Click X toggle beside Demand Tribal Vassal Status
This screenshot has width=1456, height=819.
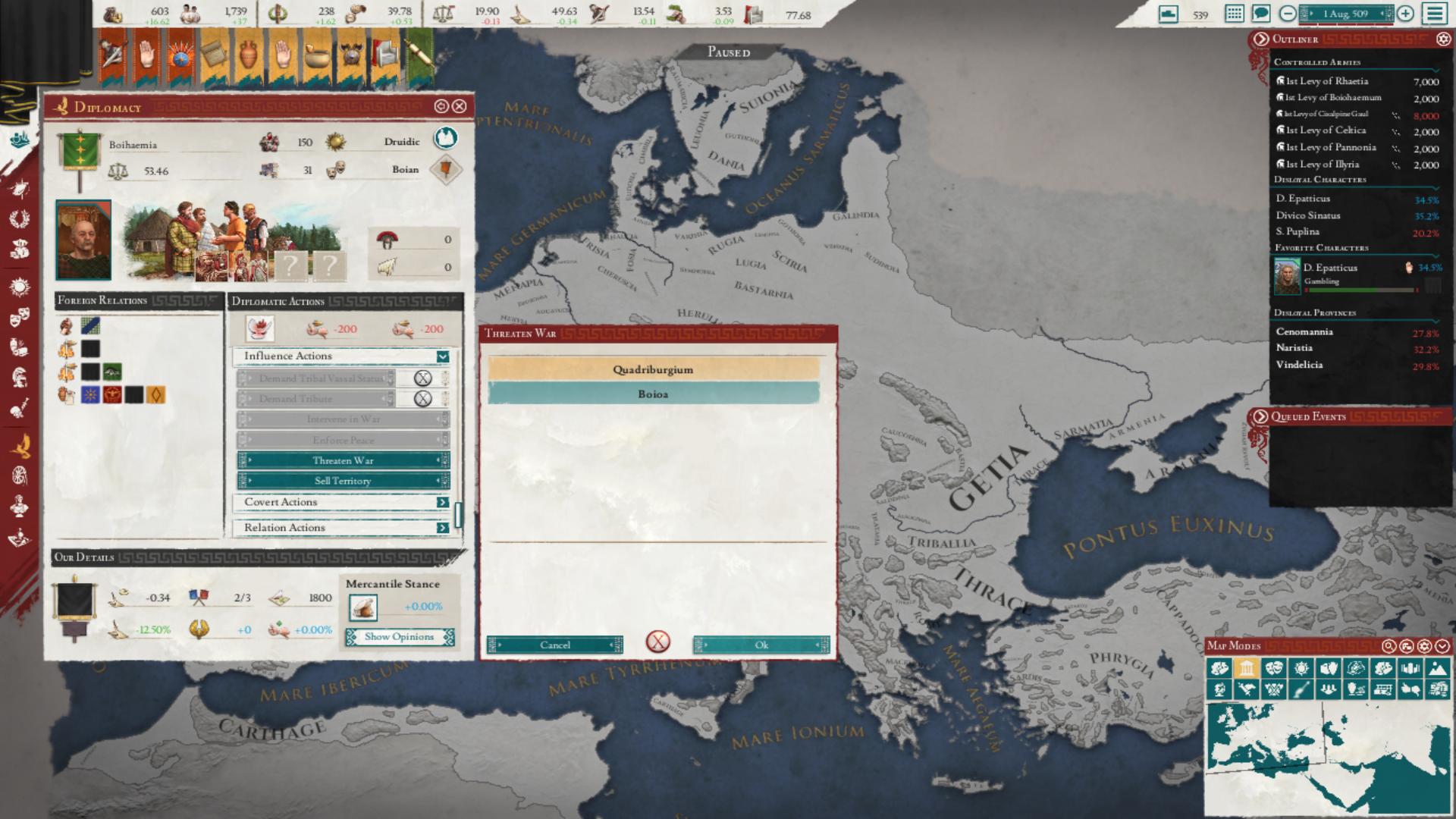[423, 378]
